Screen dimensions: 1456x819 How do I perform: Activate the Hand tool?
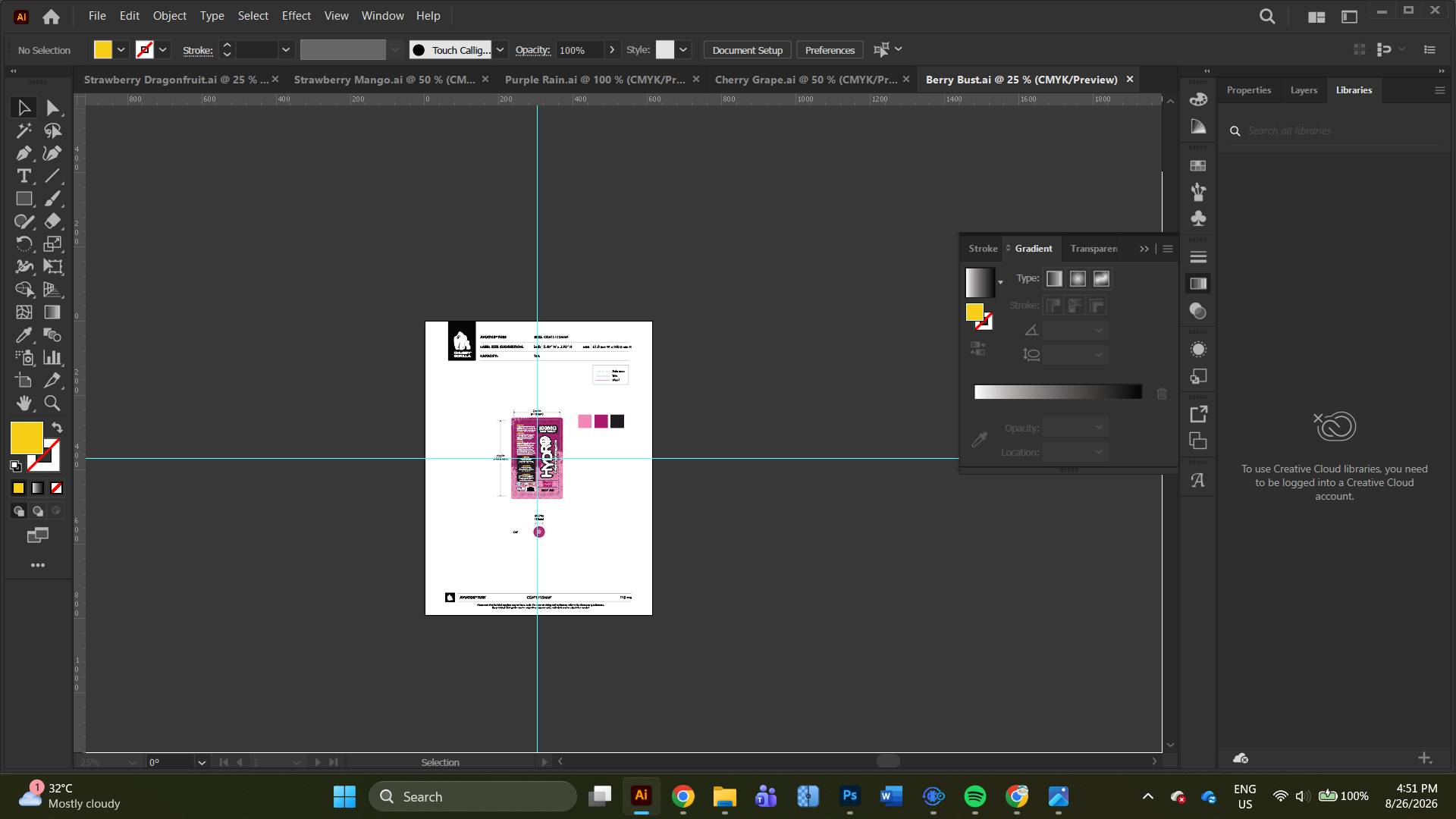click(x=24, y=403)
